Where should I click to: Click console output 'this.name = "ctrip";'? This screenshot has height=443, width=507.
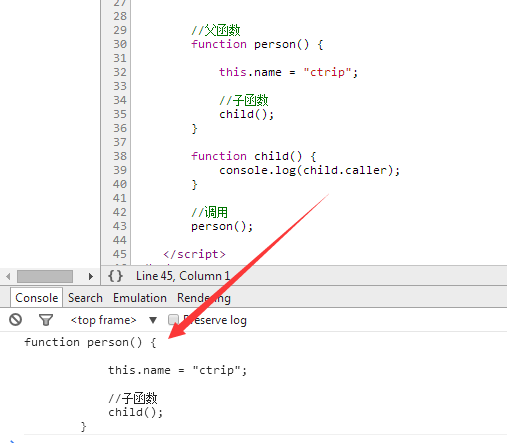pos(177,370)
